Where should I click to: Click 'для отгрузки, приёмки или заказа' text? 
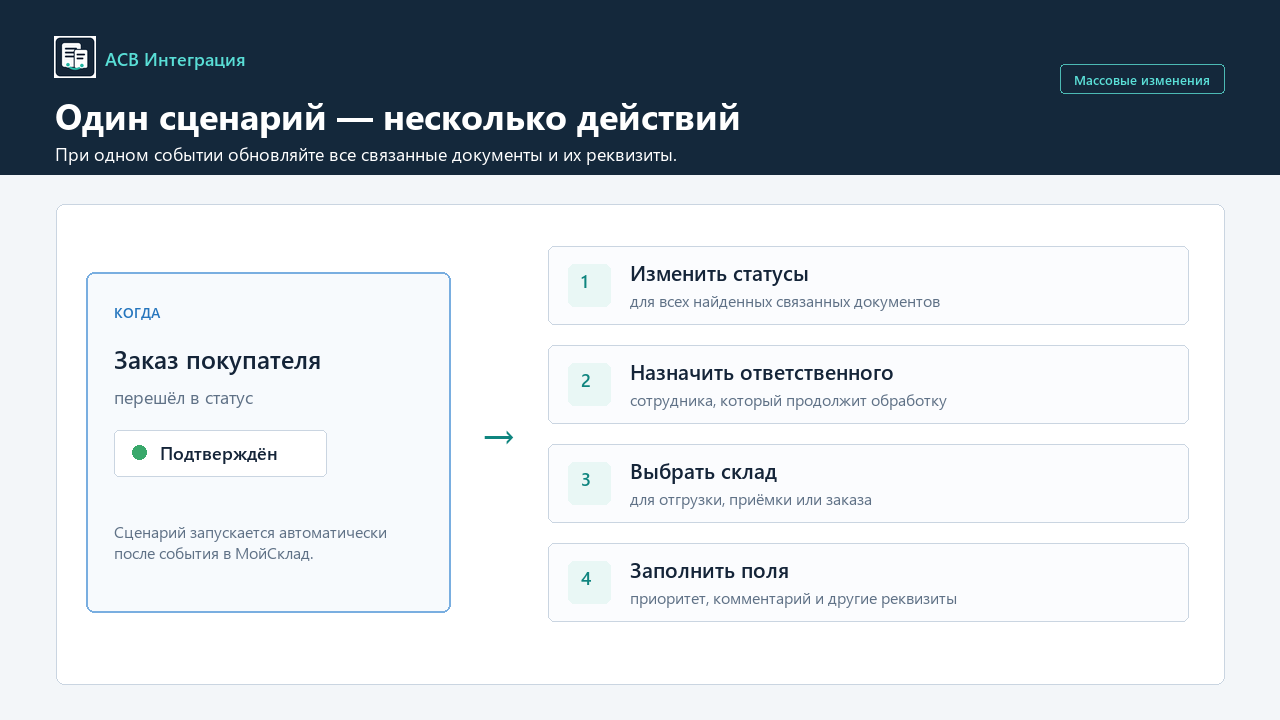coord(751,499)
